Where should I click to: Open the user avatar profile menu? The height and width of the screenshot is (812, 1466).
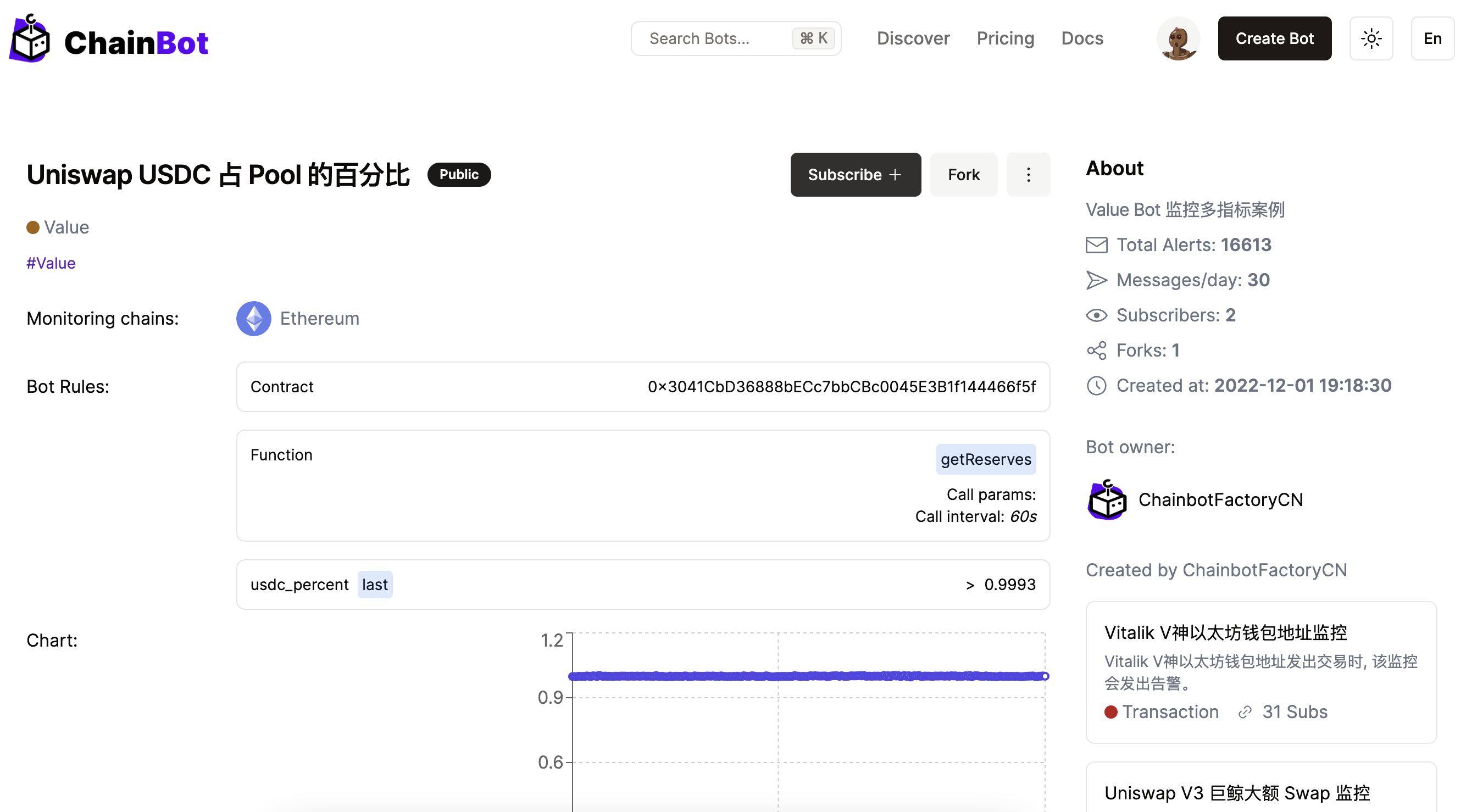[x=1178, y=38]
